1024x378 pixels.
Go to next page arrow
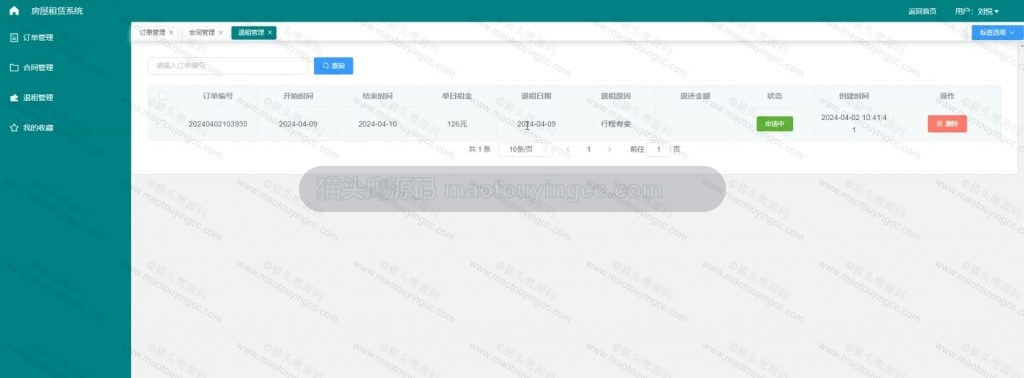[609, 149]
